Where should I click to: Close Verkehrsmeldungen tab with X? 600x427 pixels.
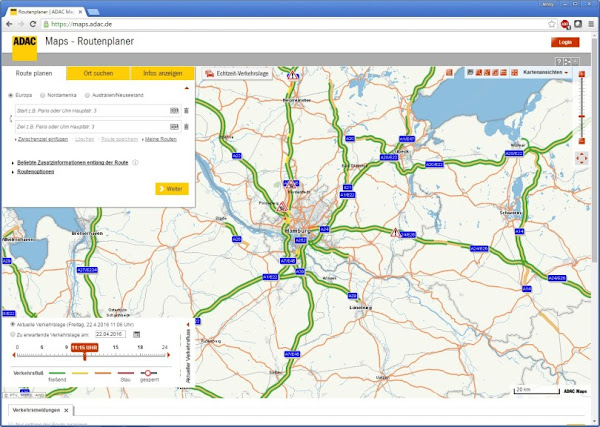(x=66, y=410)
